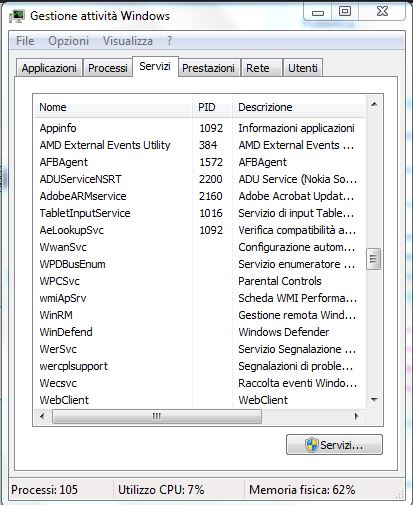
Task: Click the vertical scrollbar up arrow
Action: point(374,104)
